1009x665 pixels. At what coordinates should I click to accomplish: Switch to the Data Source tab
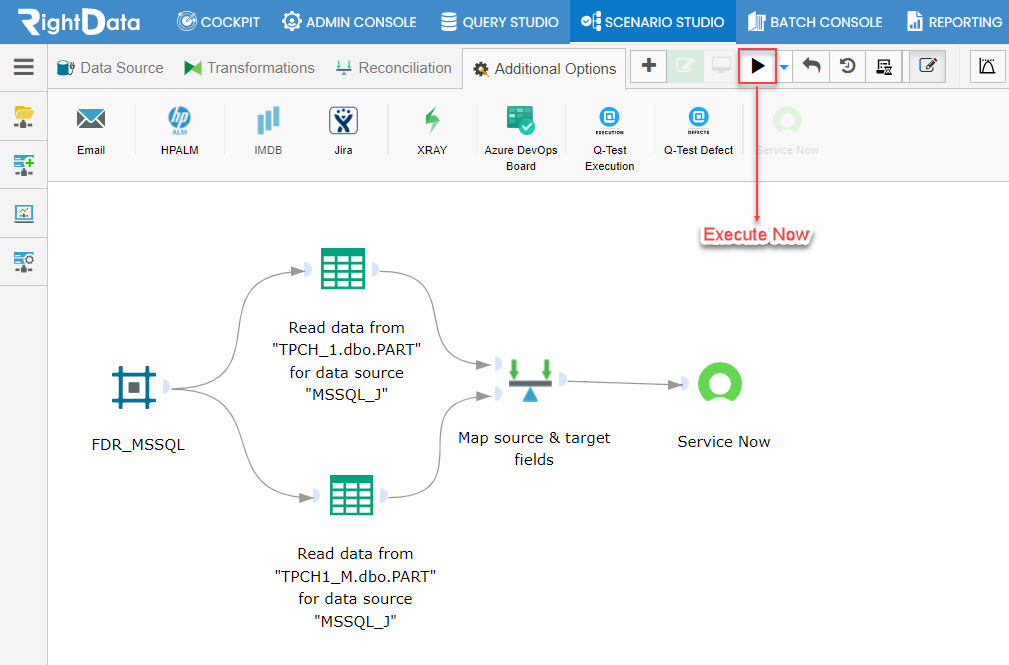[x=110, y=68]
